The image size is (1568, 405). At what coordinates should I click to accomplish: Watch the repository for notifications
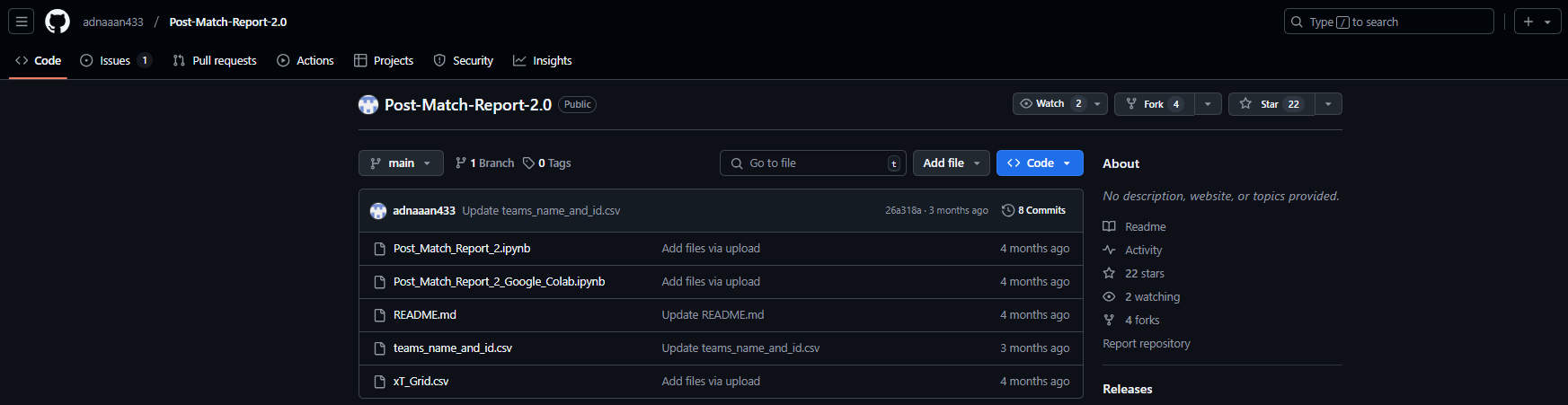click(x=1050, y=104)
